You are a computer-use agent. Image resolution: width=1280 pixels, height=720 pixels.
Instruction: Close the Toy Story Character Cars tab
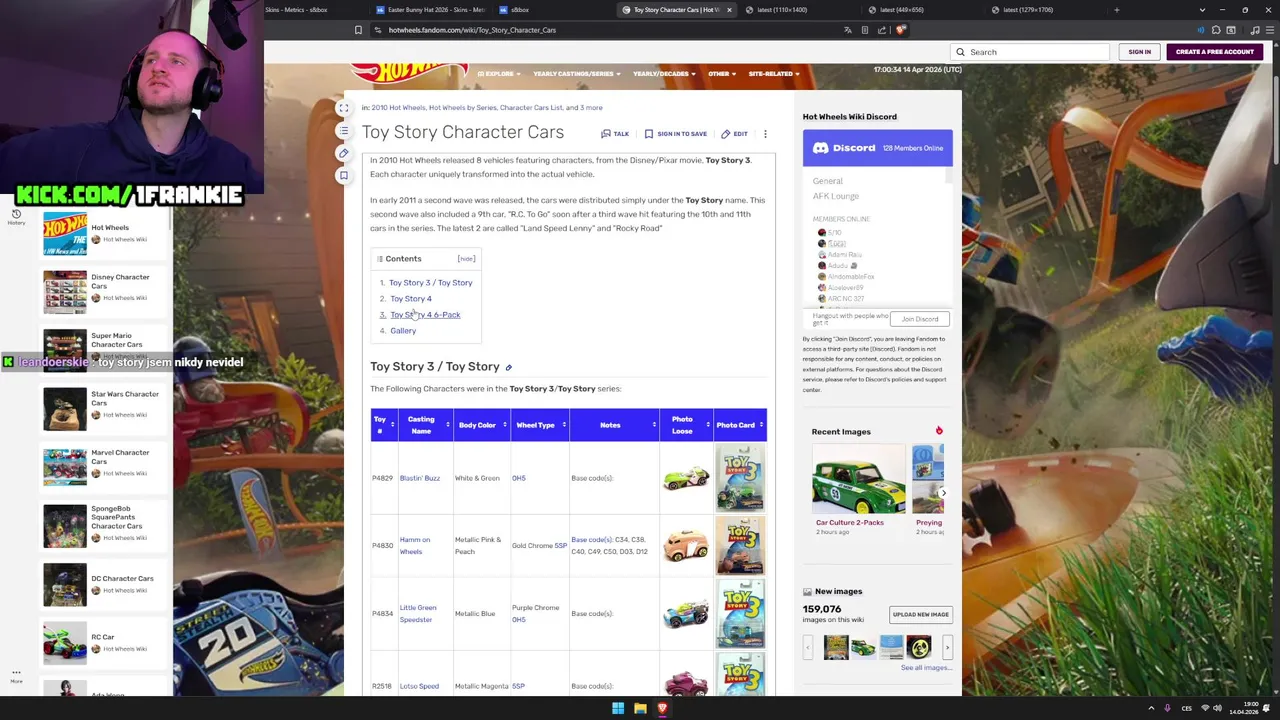tap(729, 10)
